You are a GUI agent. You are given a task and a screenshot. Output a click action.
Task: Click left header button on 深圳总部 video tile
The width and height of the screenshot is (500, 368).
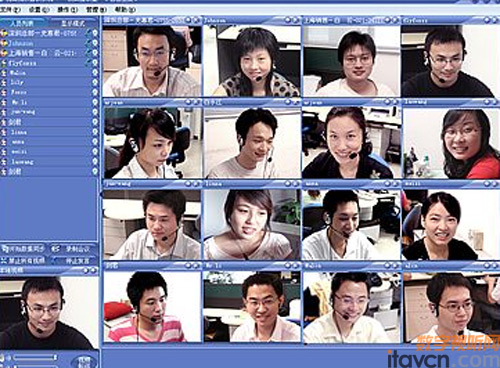click(188, 20)
